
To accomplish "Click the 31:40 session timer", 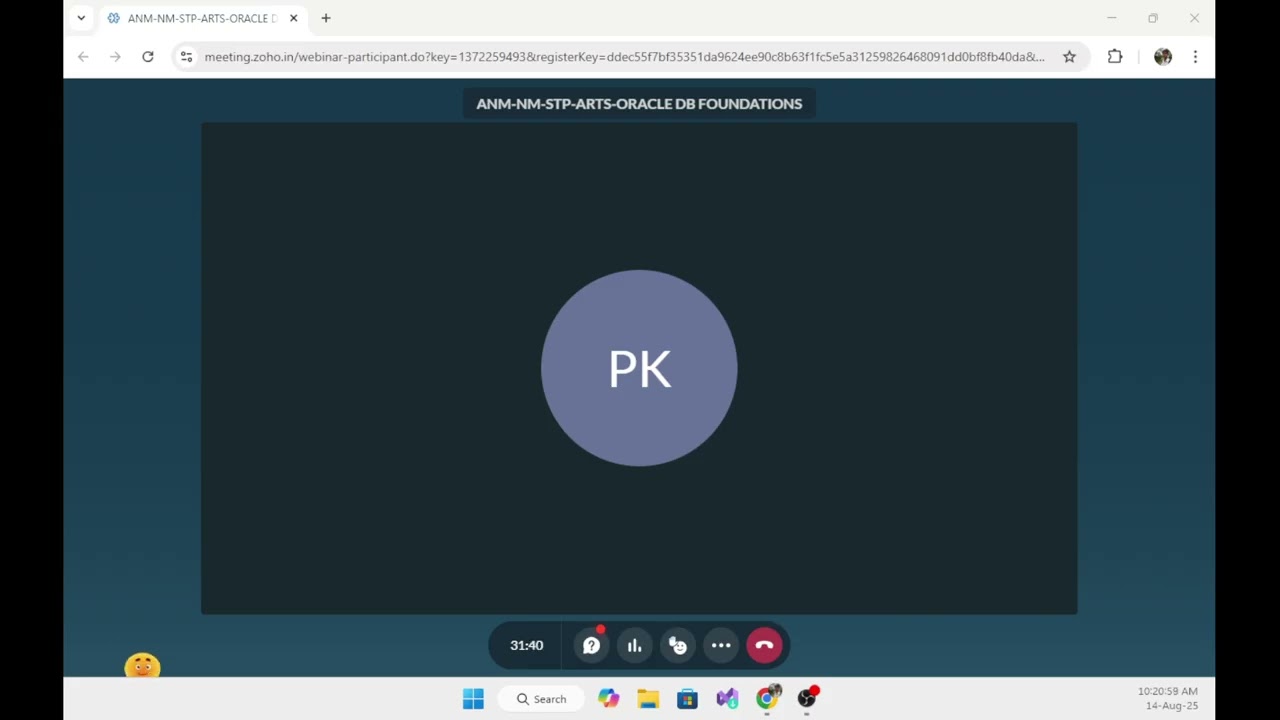I will [x=527, y=645].
